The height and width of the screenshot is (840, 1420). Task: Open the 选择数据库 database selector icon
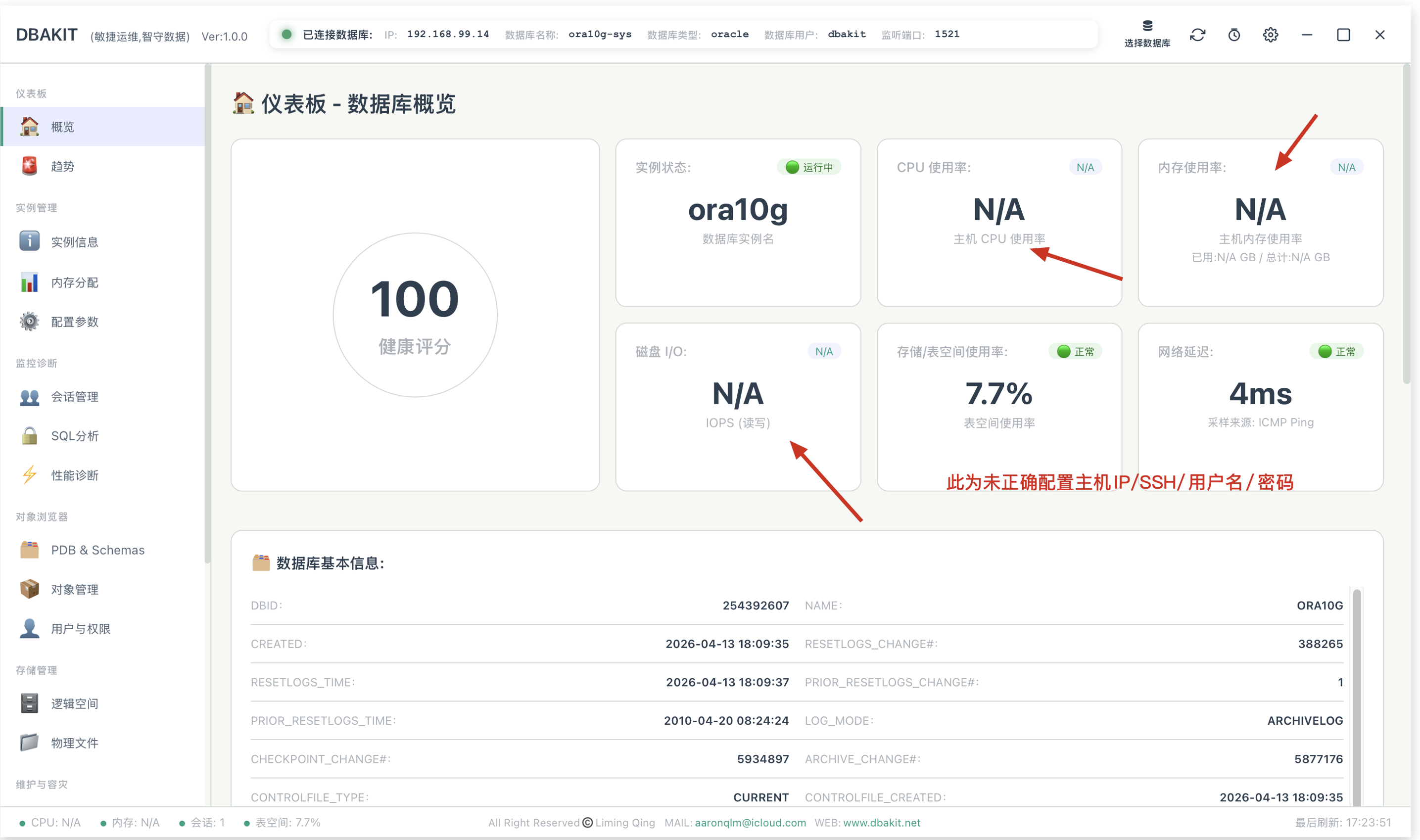(1147, 35)
